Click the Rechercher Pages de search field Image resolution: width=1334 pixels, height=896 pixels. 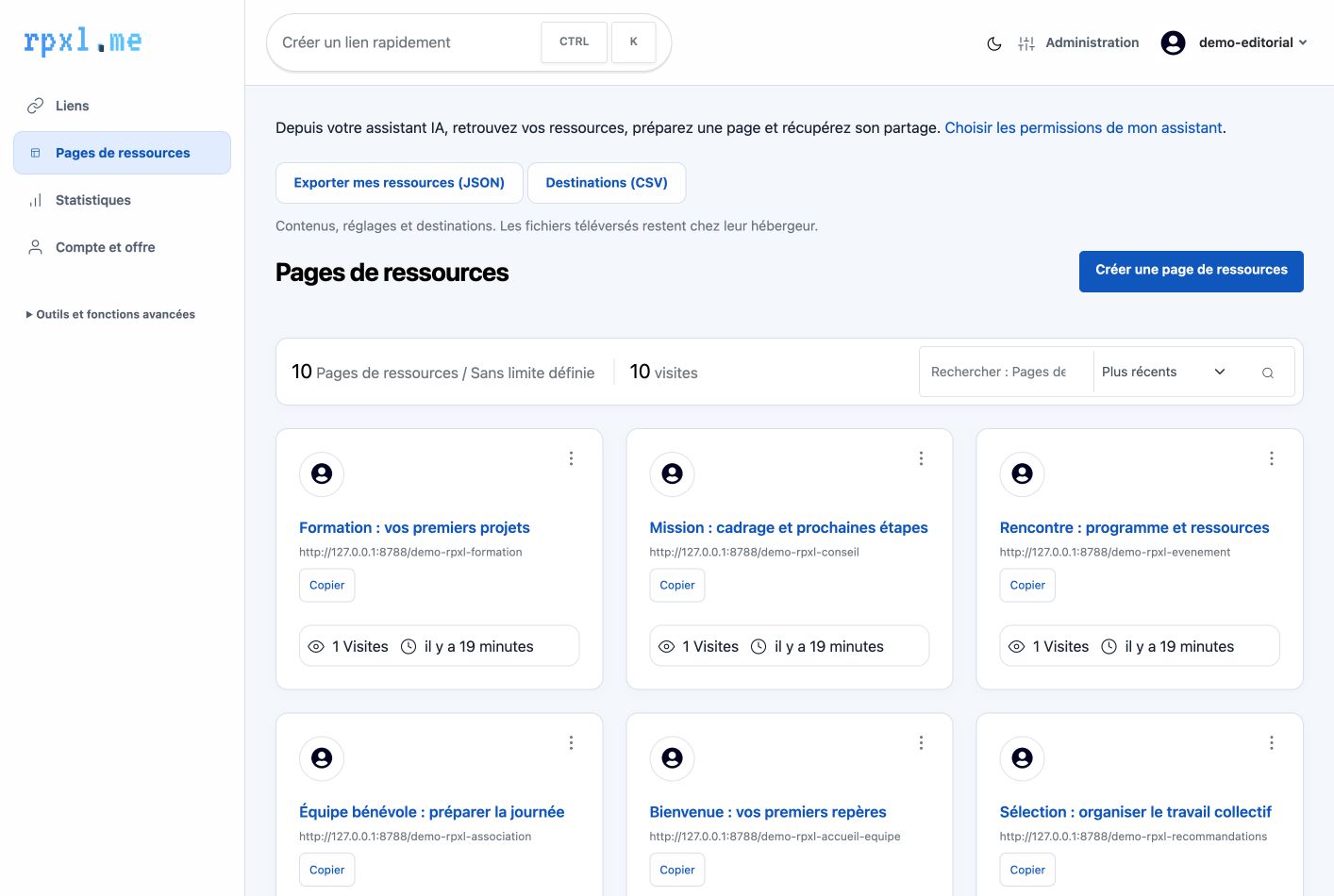(x=1006, y=373)
